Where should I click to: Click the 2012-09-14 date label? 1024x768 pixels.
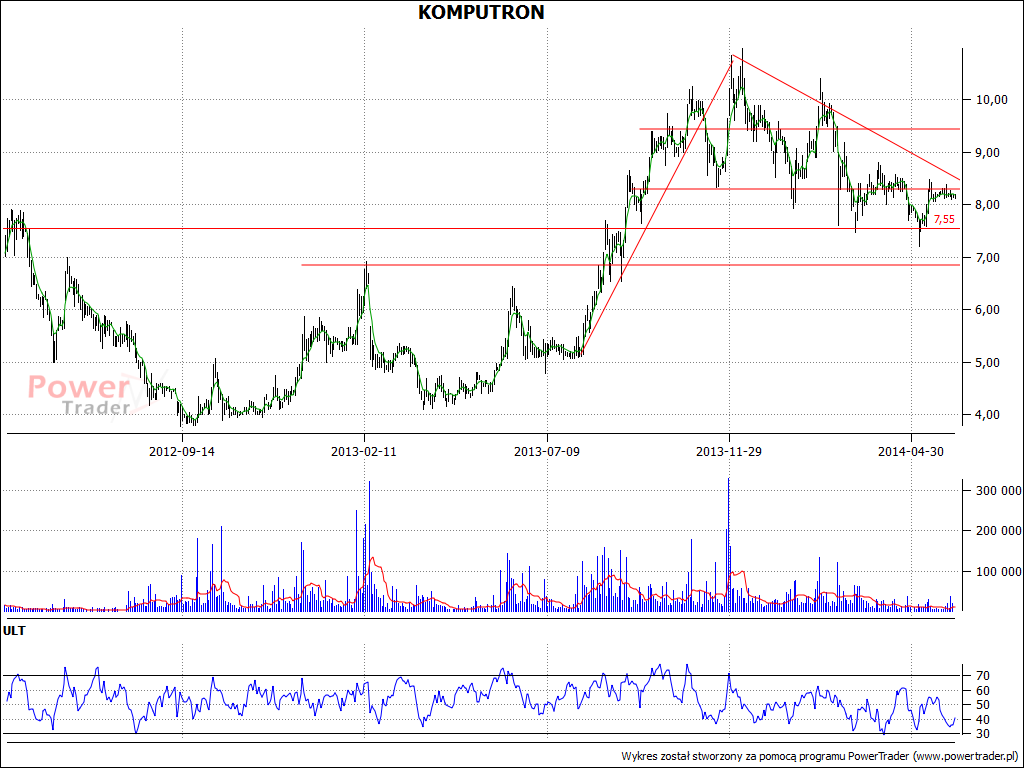pos(182,451)
